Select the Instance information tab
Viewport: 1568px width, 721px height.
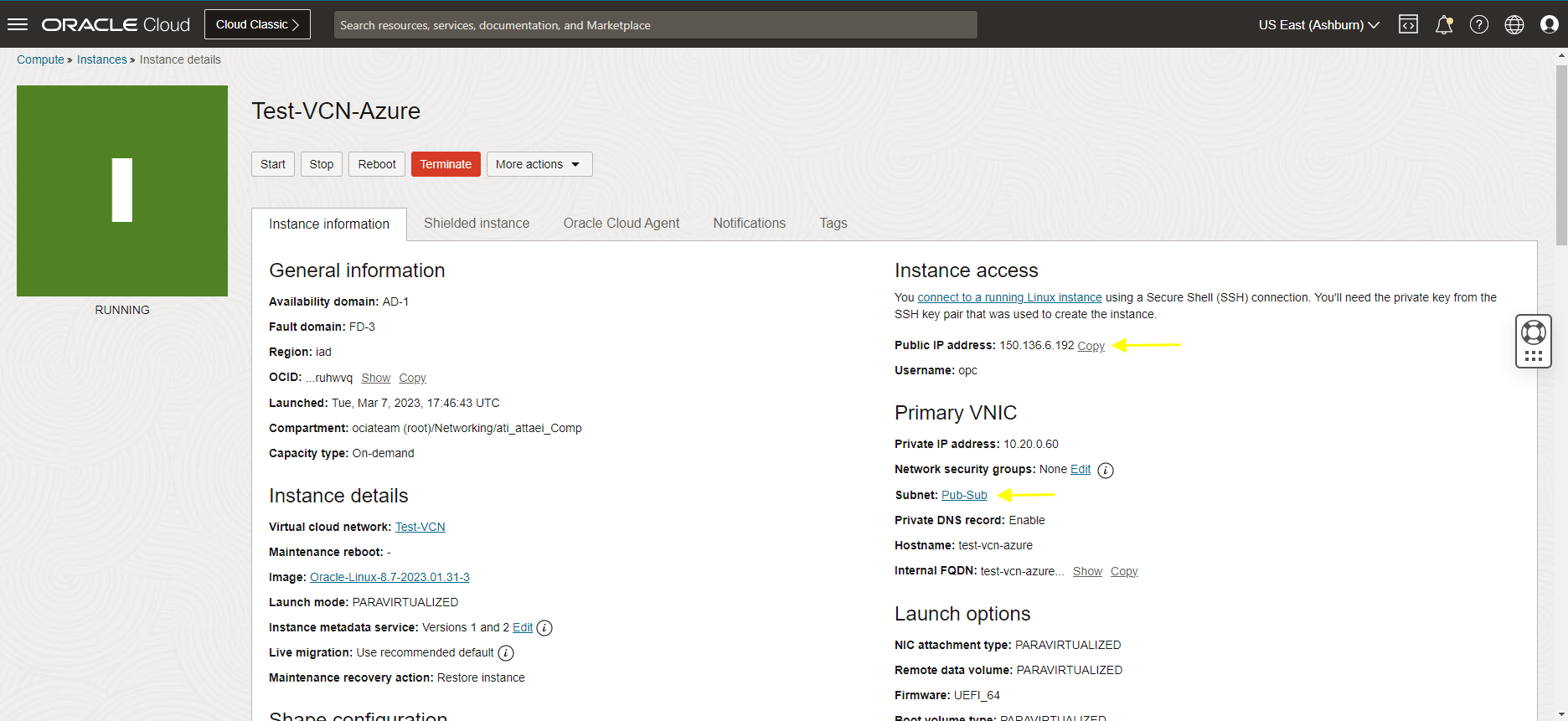tap(329, 224)
